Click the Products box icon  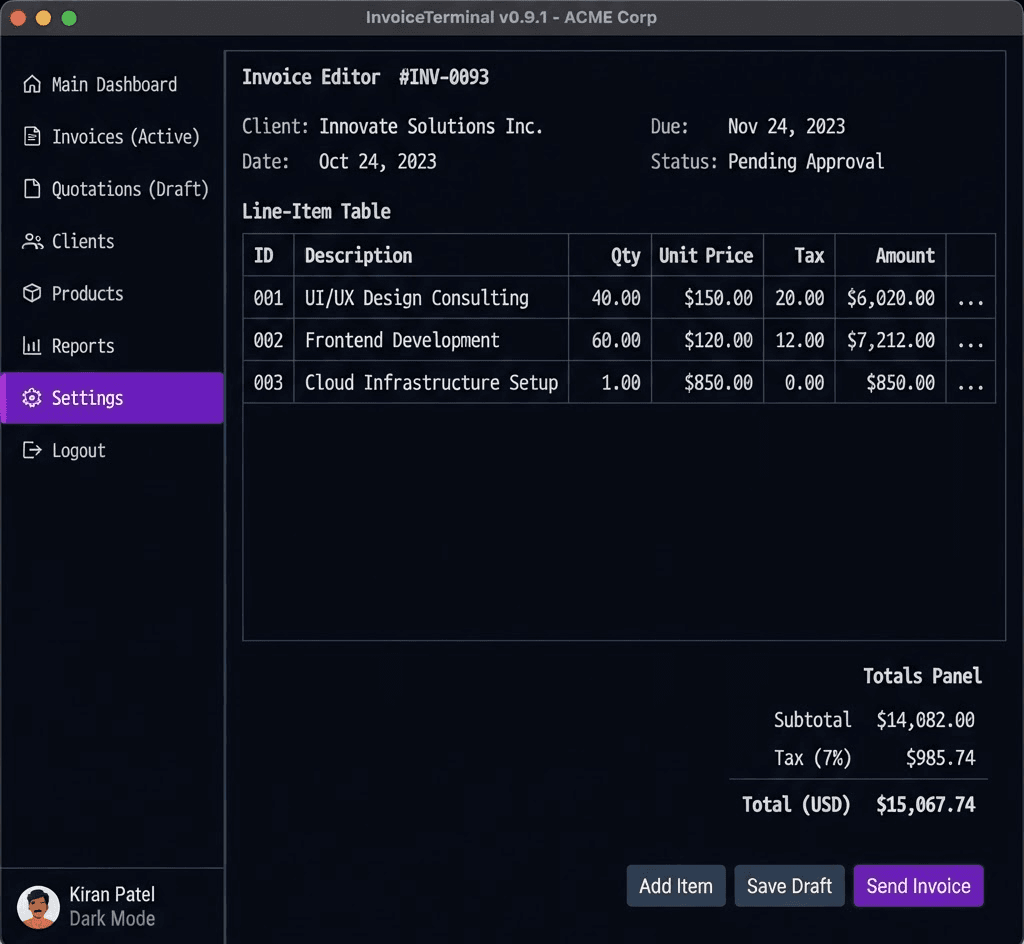coord(32,293)
